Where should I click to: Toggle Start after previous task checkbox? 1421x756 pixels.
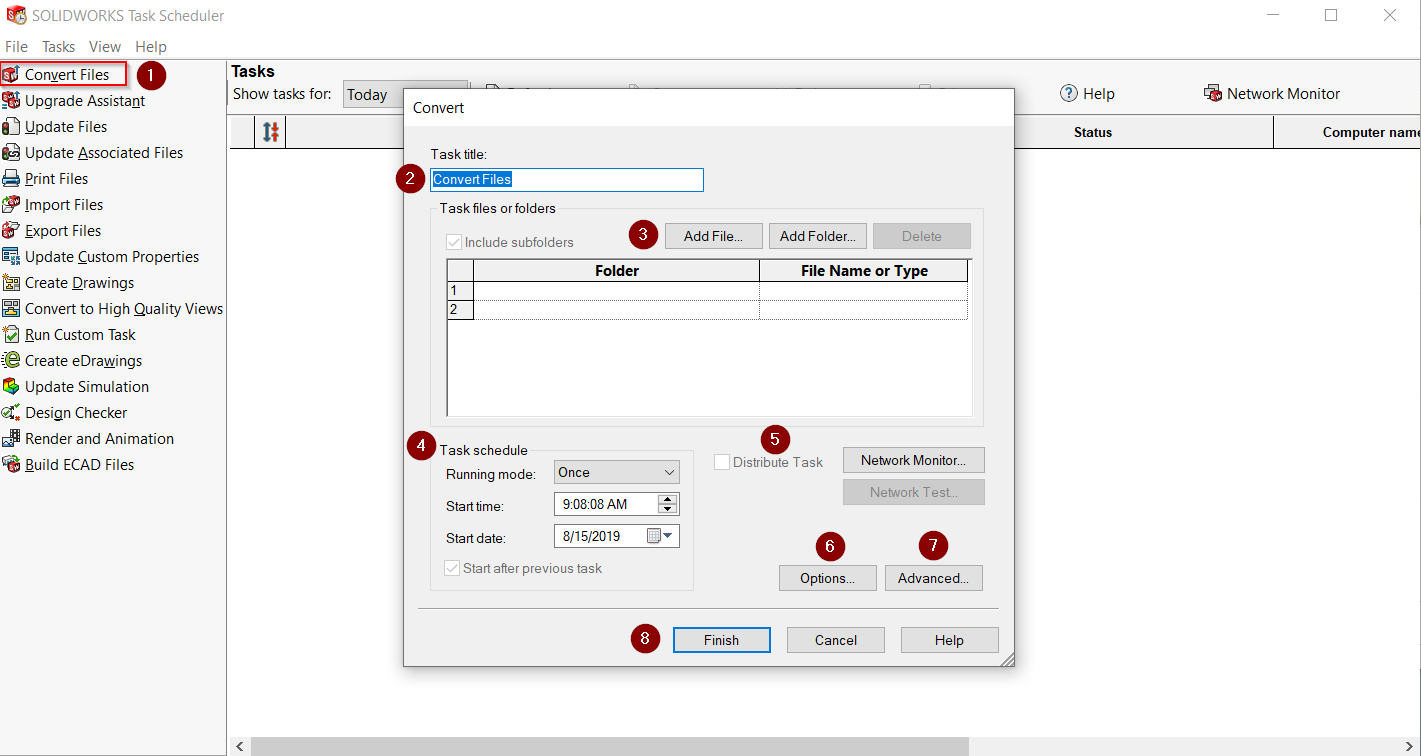tap(452, 568)
